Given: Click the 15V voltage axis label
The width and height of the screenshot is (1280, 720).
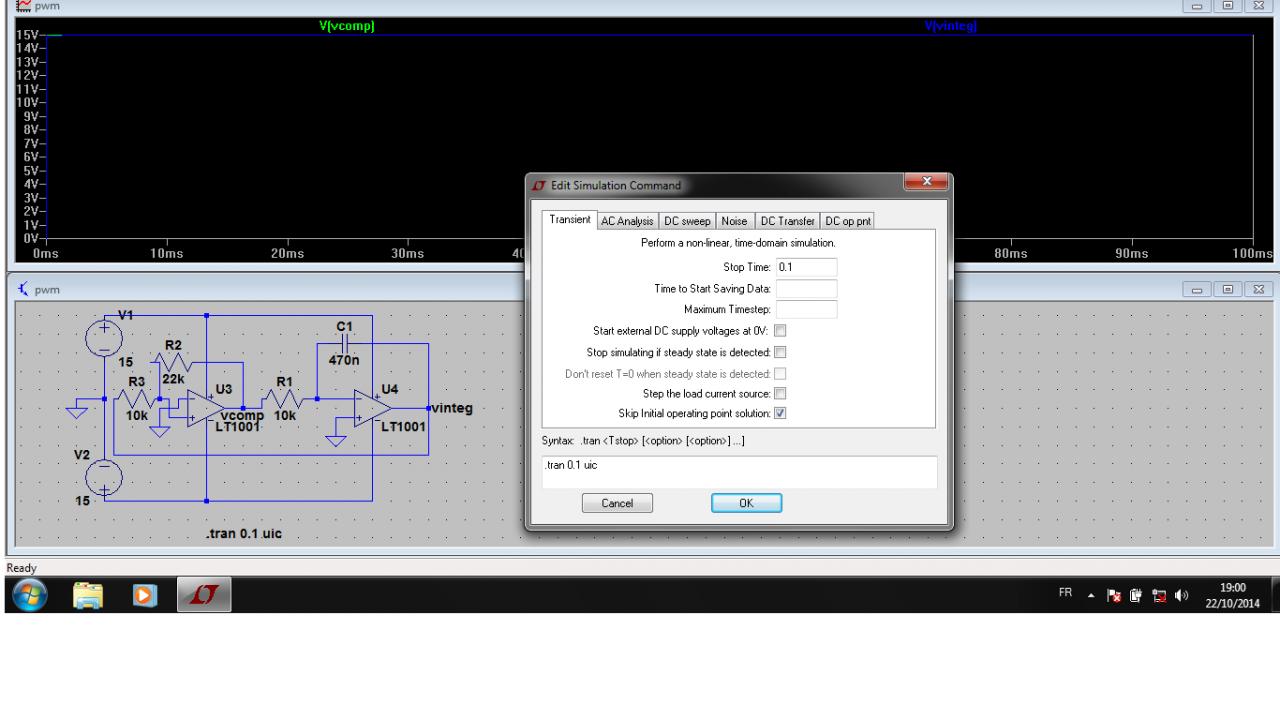Looking at the screenshot, I should pos(27,37).
